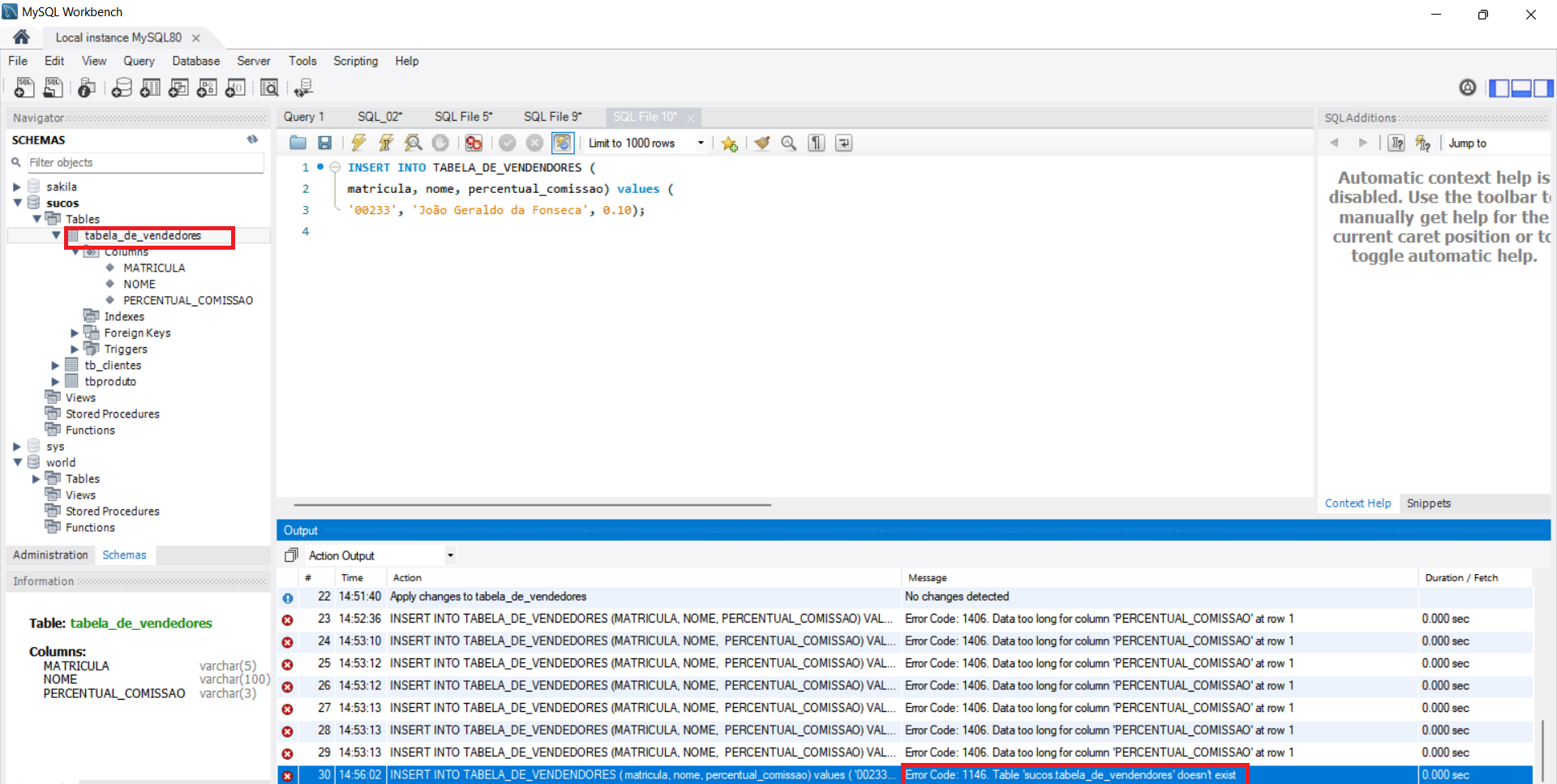This screenshot has width=1557, height=784.
Task: Expand the sys schema
Action: point(17,446)
